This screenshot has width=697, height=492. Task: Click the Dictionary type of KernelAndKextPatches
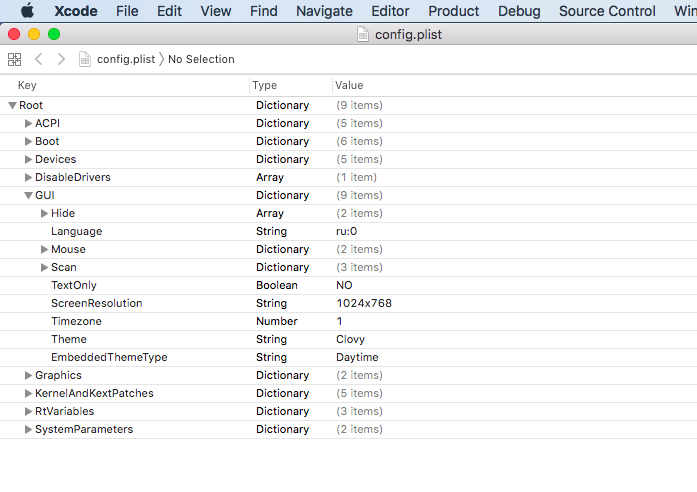[282, 393]
